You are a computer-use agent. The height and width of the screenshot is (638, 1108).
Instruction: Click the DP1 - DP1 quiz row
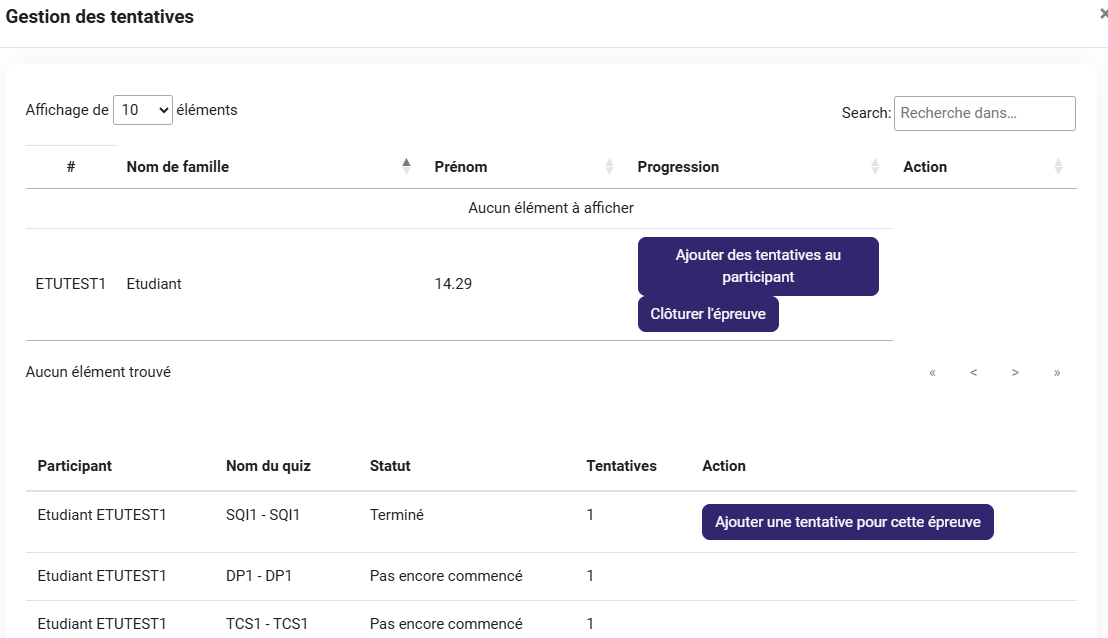(259, 576)
